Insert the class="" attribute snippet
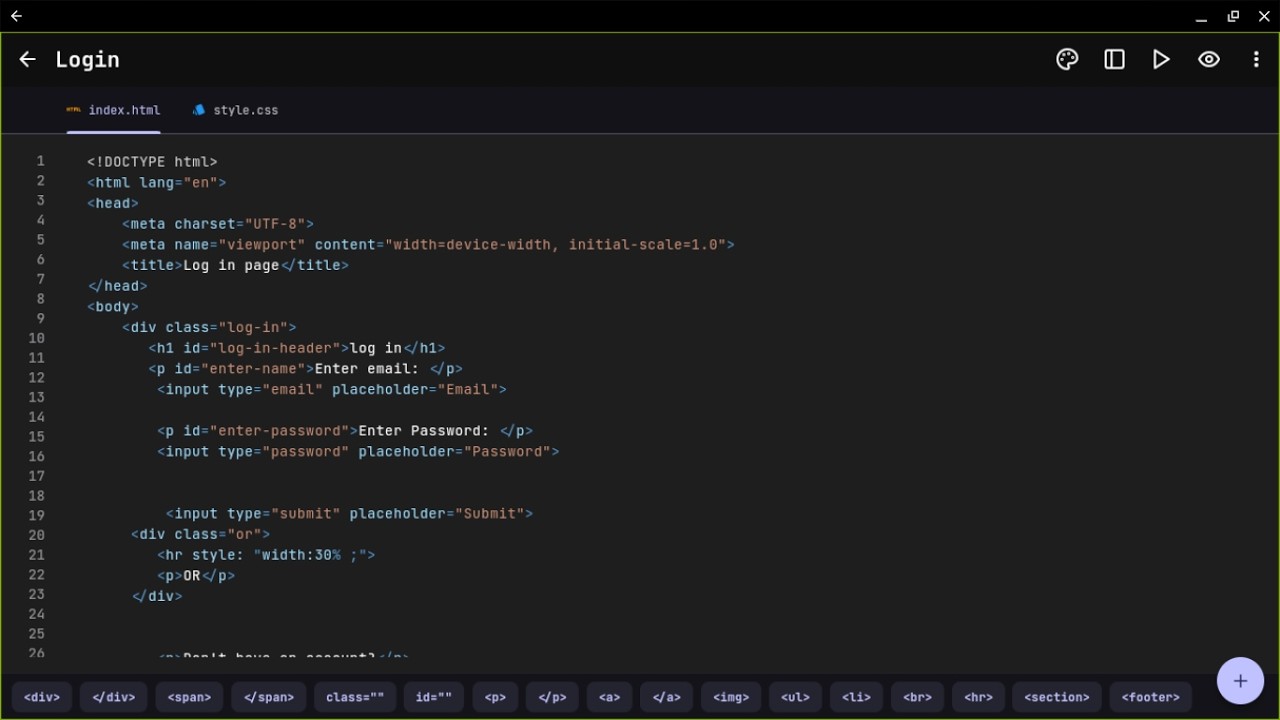The width and height of the screenshot is (1280, 720). click(355, 697)
